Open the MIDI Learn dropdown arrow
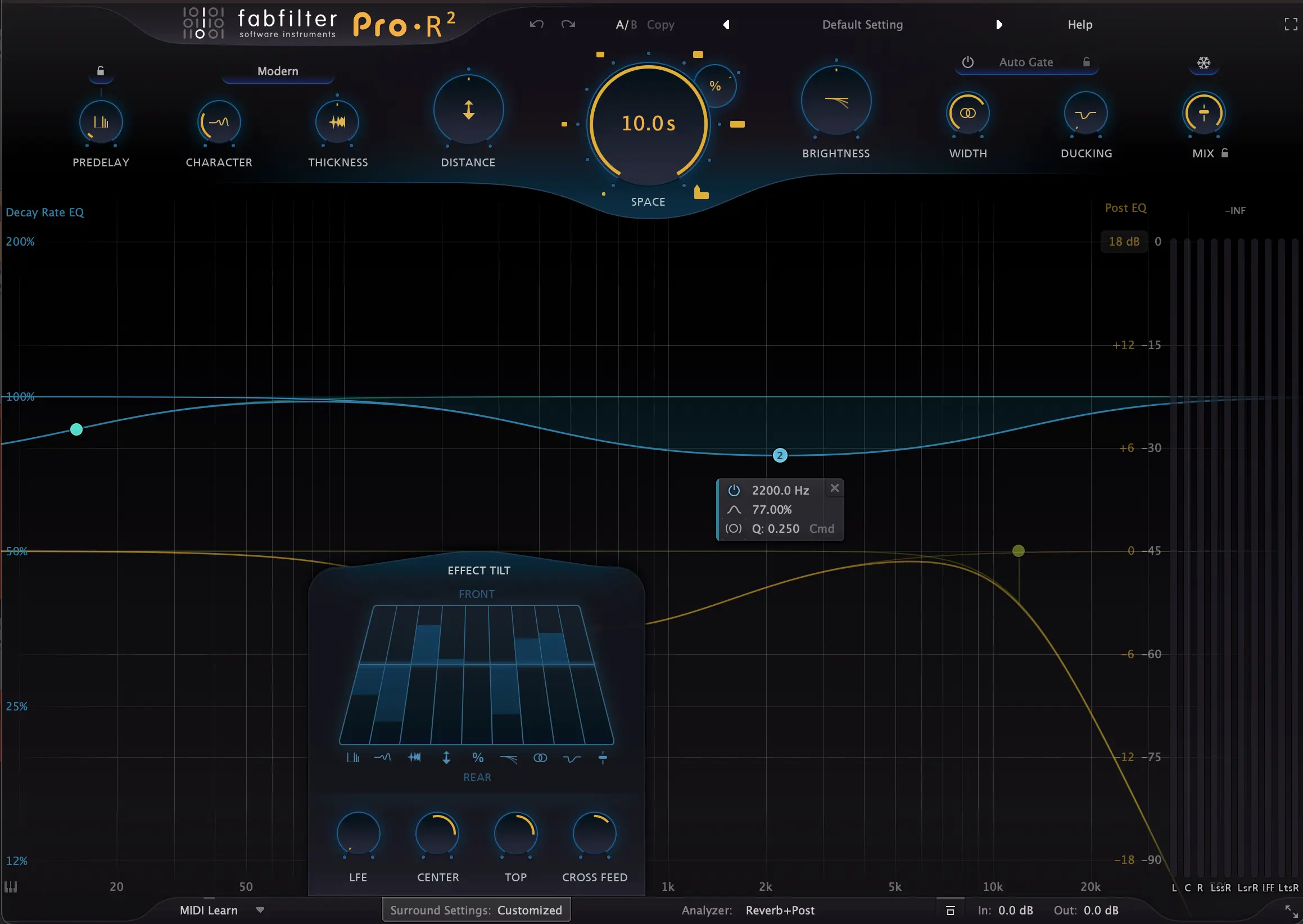Image resolution: width=1303 pixels, height=924 pixels. tap(260, 910)
